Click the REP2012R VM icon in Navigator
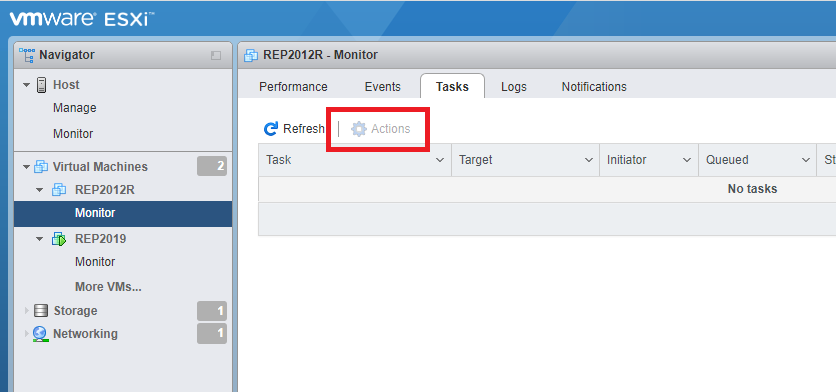 click(59, 190)
